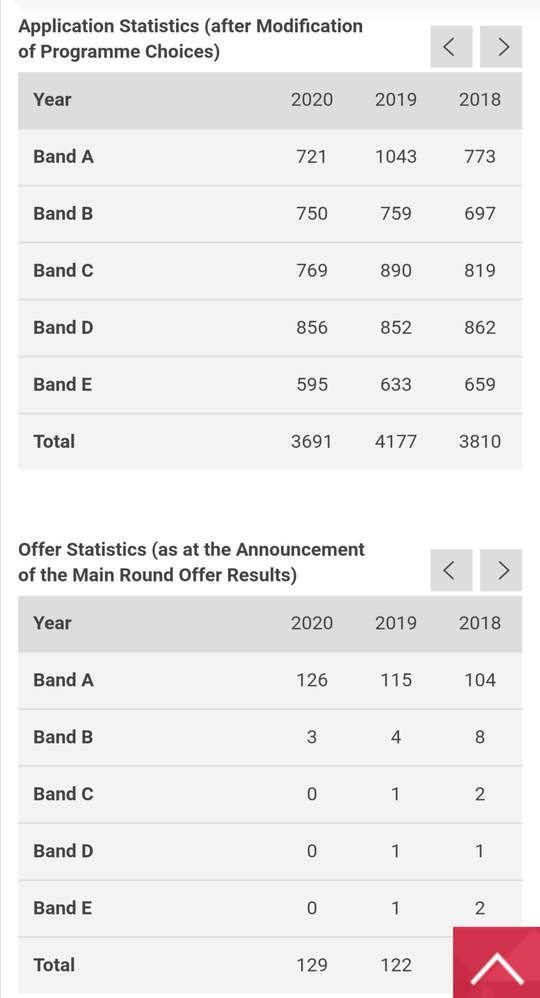
Task: Click Band A row label in Application Statistics
Action: [x=63, y=157]
